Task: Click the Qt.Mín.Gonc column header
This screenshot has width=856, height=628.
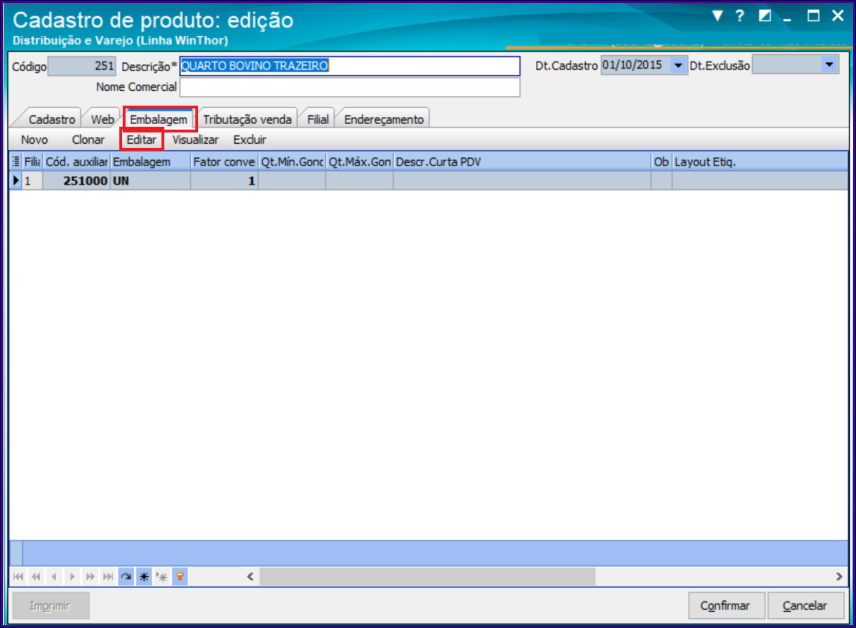Action: coord(292,162)
